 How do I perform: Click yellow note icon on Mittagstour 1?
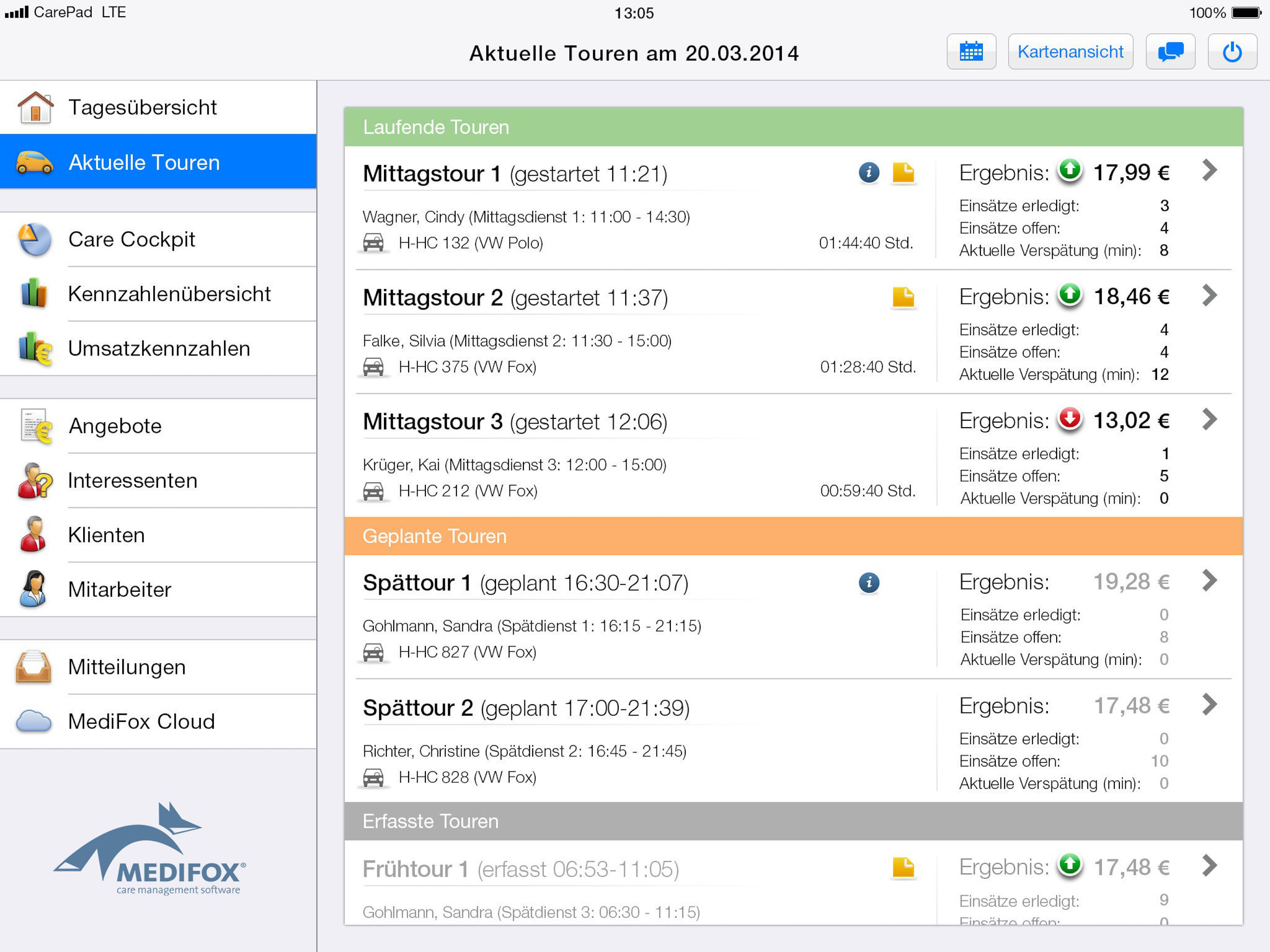[903, 172]
